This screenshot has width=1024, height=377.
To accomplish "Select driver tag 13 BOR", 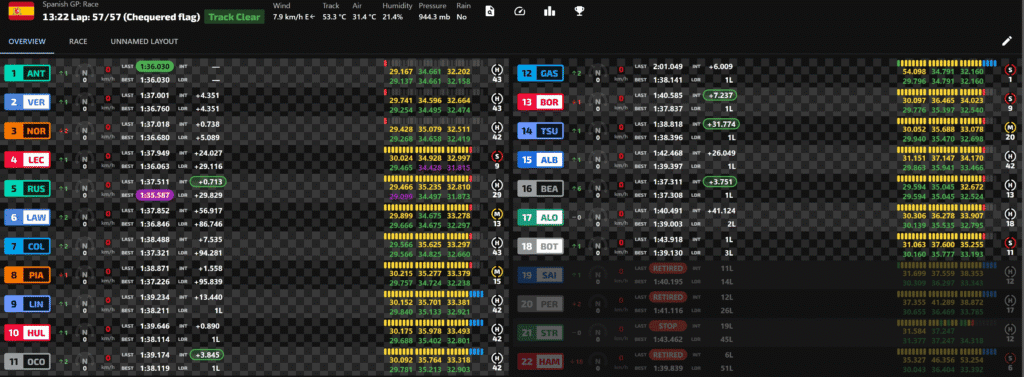I will click(x=541, y=102).
